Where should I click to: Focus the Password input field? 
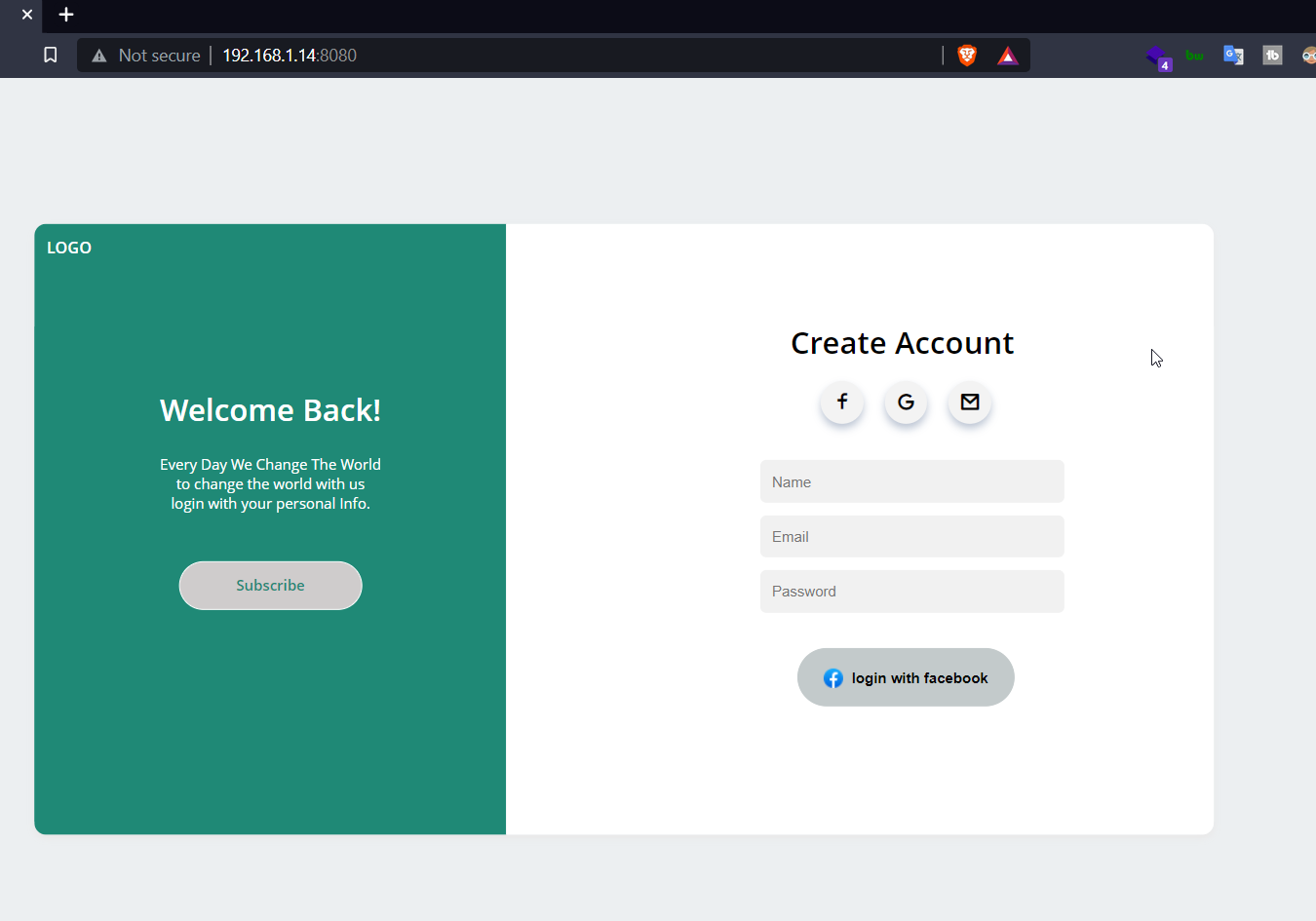tap(911, 592)
